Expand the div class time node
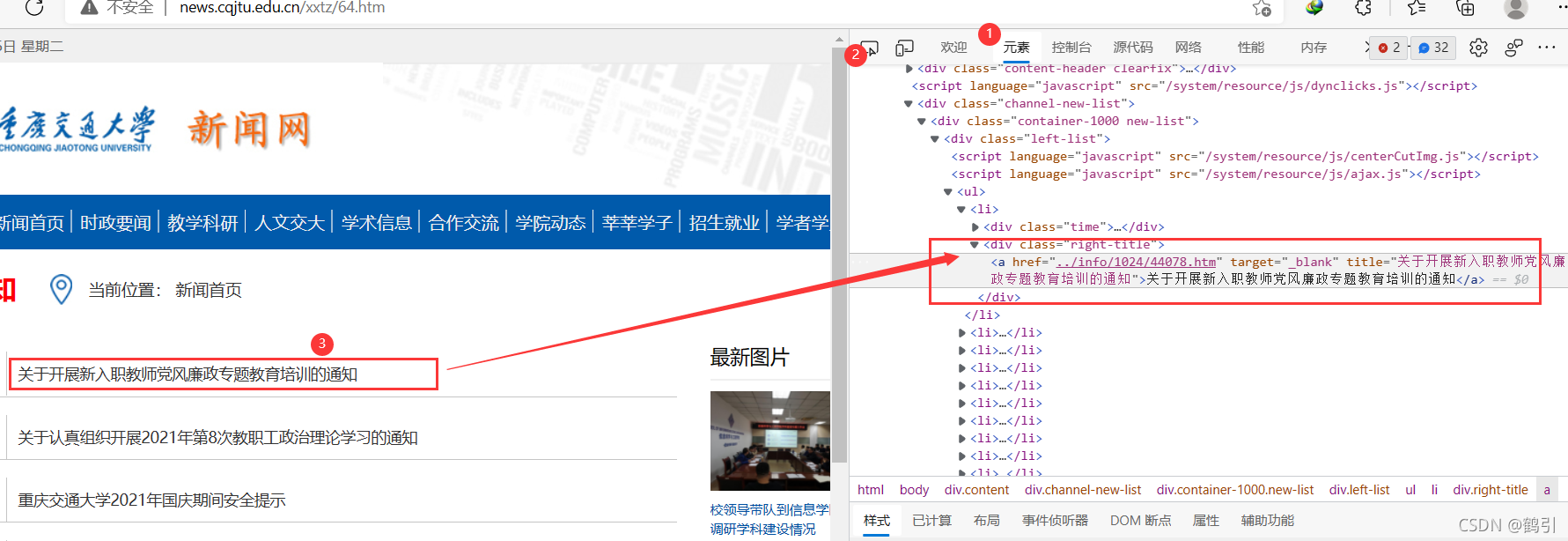This screenshot has height=541, width=1568. 975,226
